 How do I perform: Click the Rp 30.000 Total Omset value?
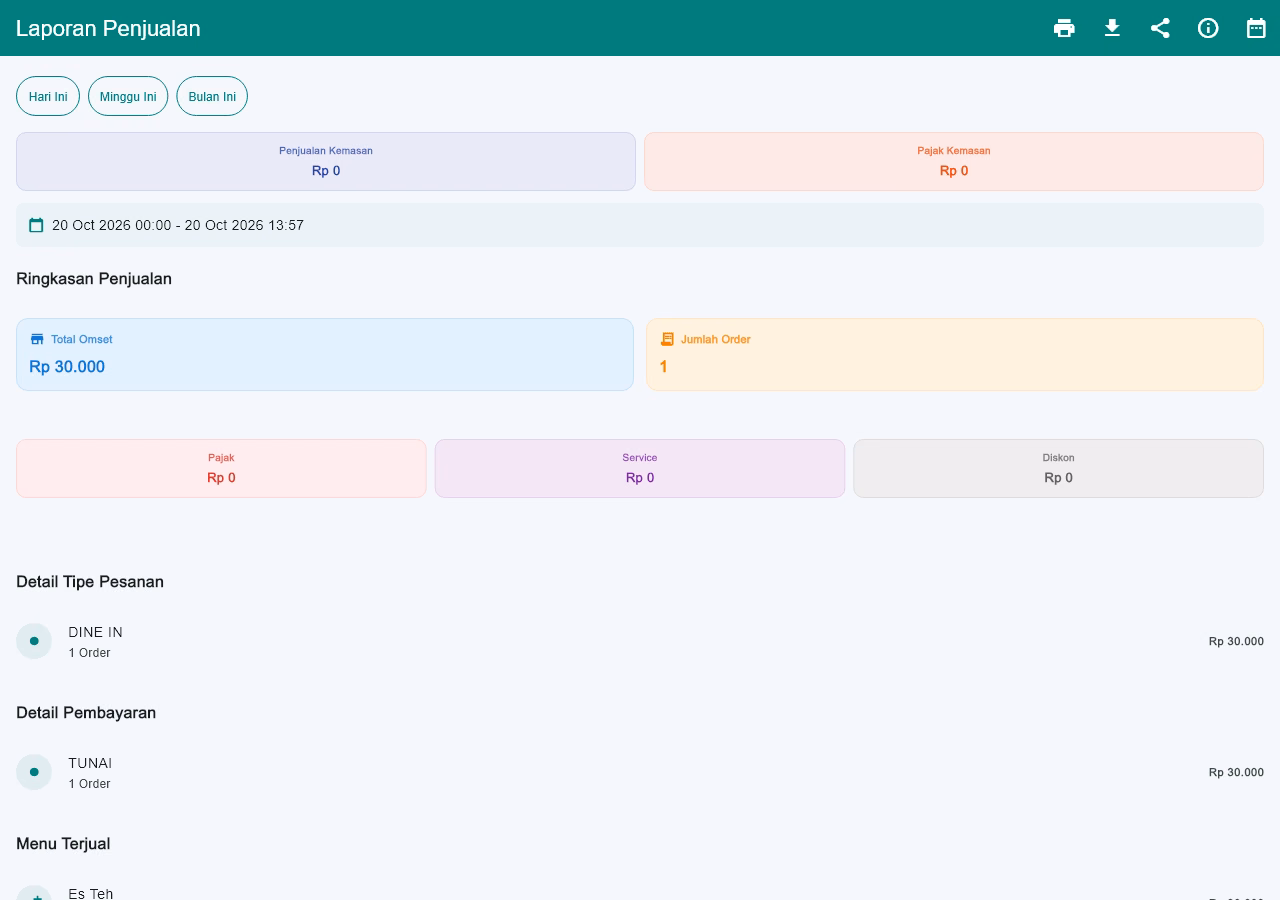point(67,367)
